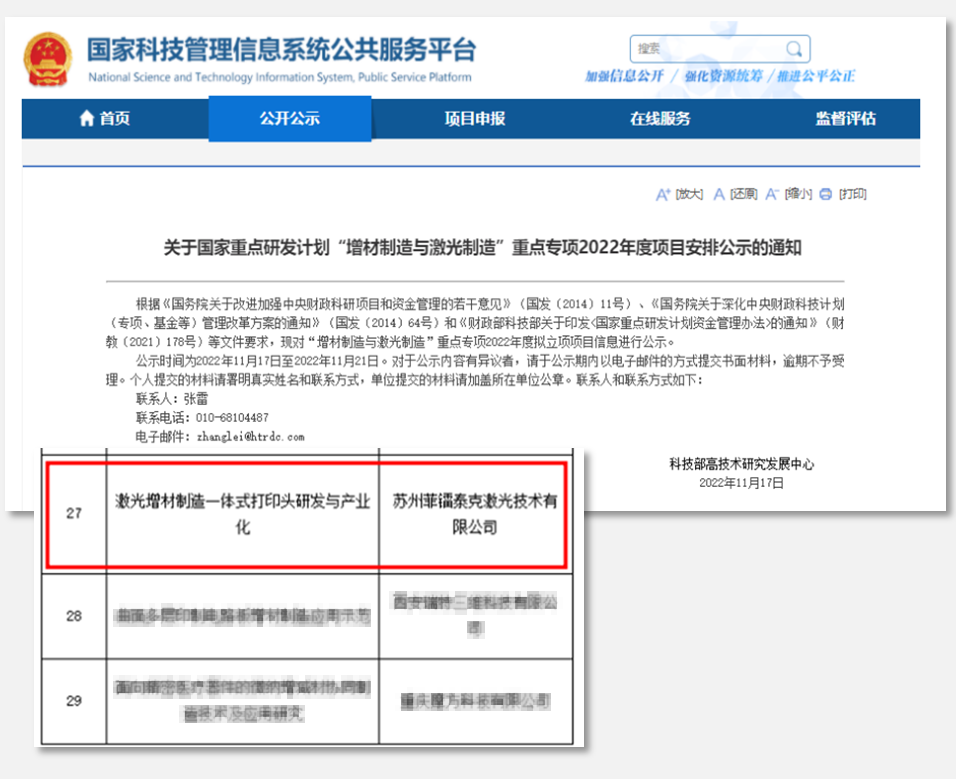
Task: Click the email address zhanglei@htrdc.com
Action: (x=250, y=437)
